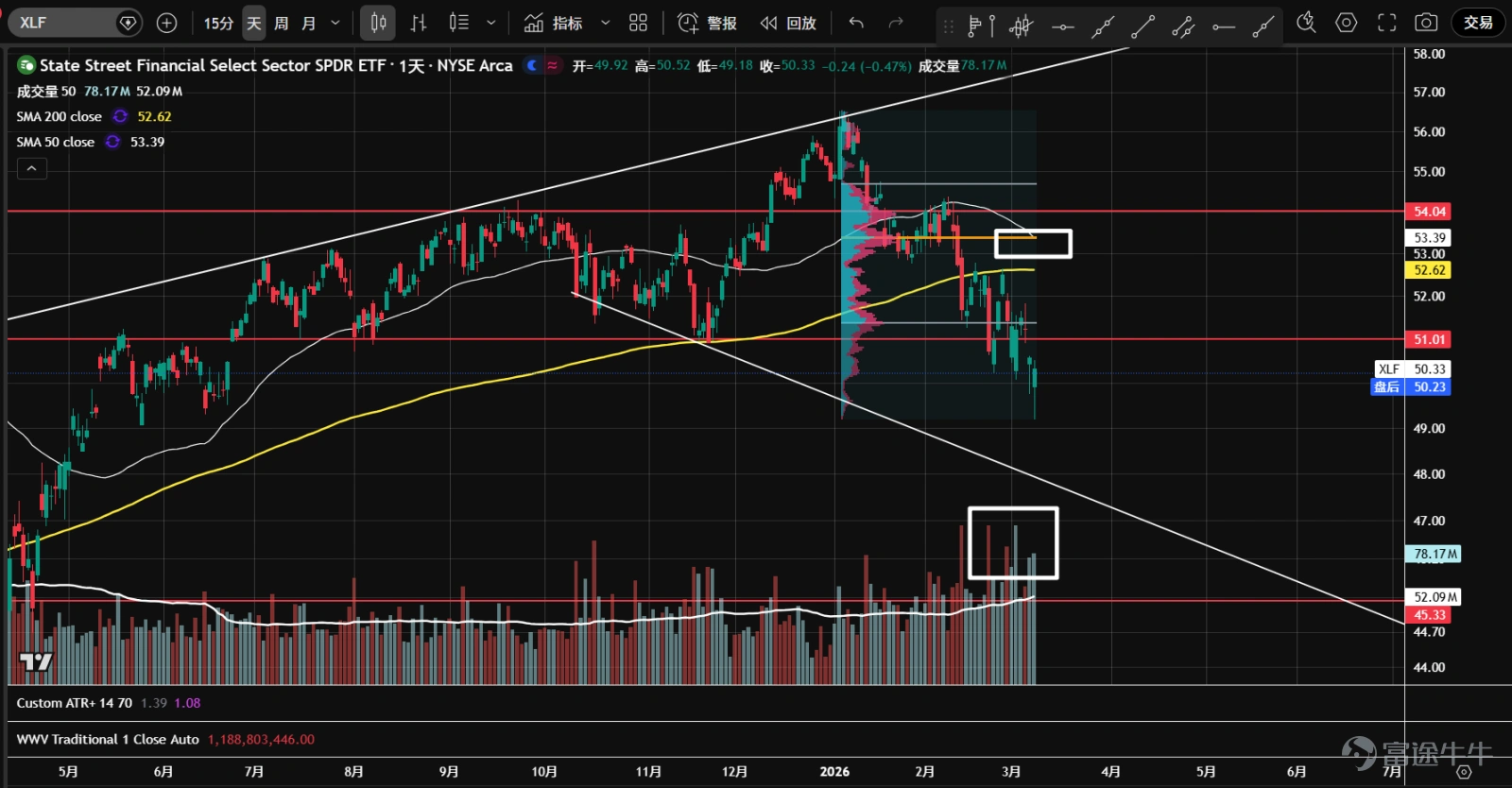Viewport: 1512px width, 788px height.
Task: Select the anchored volume profile tool
Action: [980, 26]
